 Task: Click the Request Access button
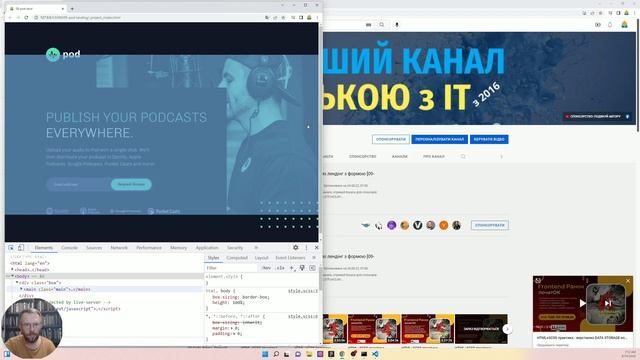pyautogui.click(x=131, y=184)
